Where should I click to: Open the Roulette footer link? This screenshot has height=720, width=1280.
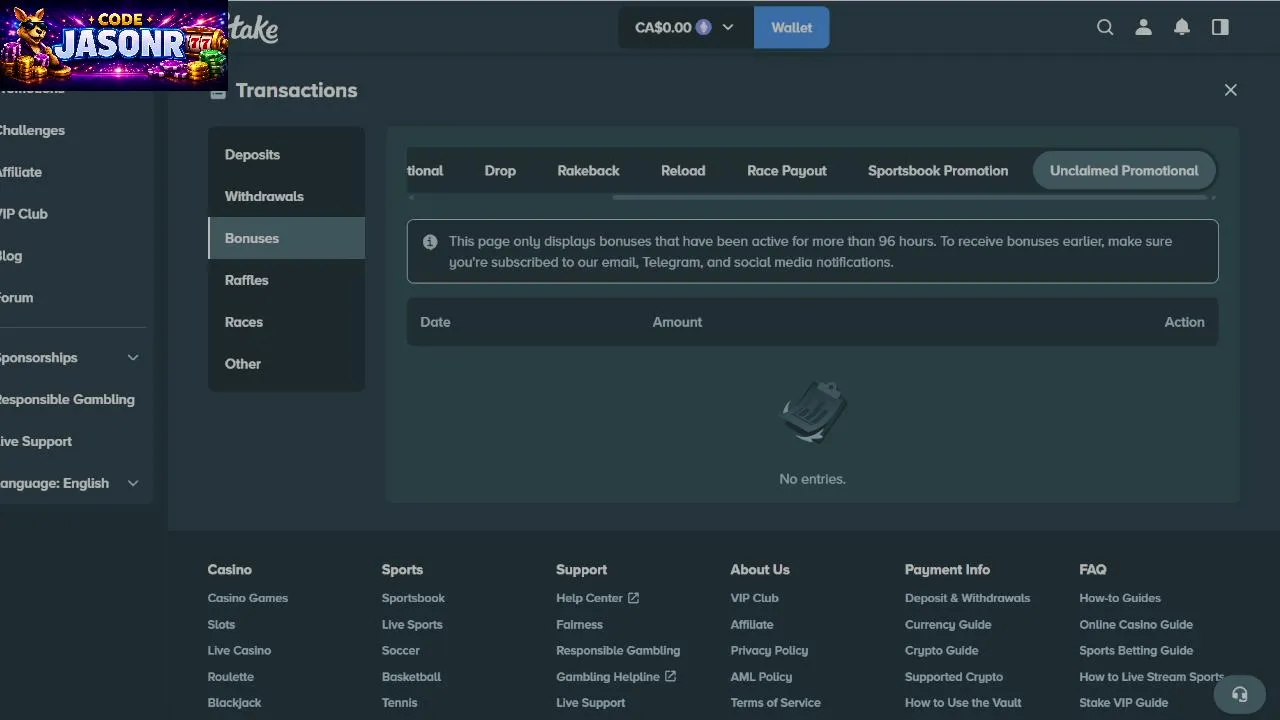(230, 676)
